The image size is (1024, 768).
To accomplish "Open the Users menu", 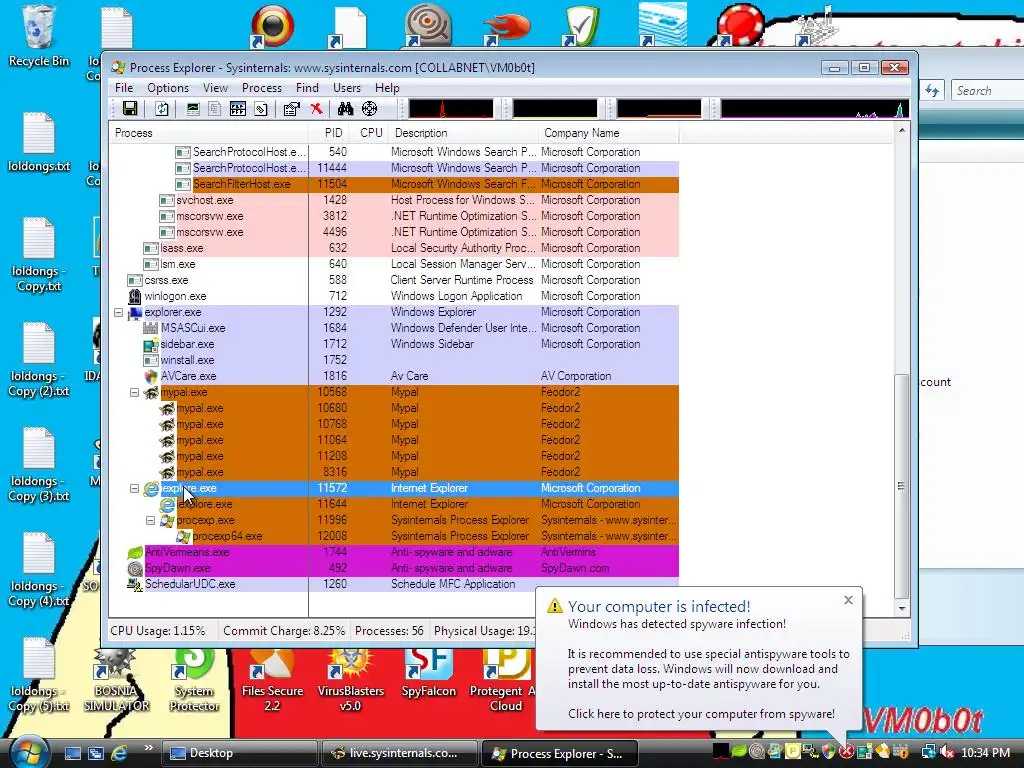I will 347,88.
